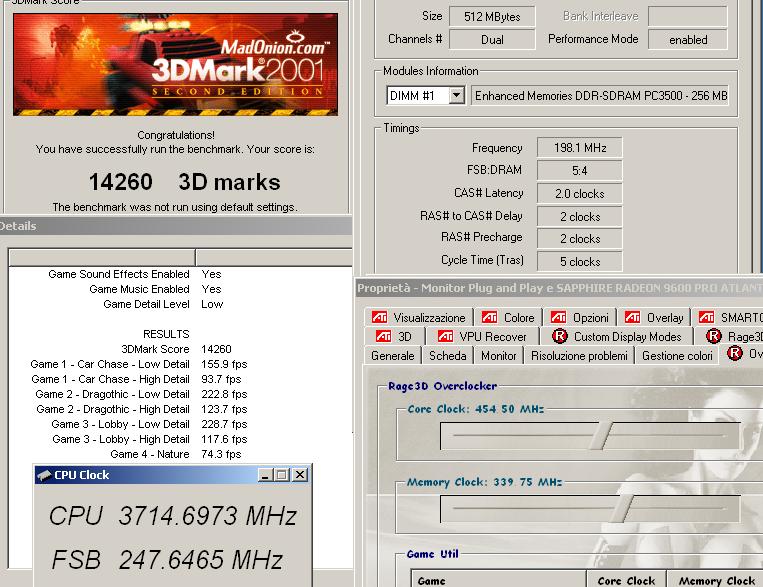Adjust the Core Clock slider handle

point(605,436)
